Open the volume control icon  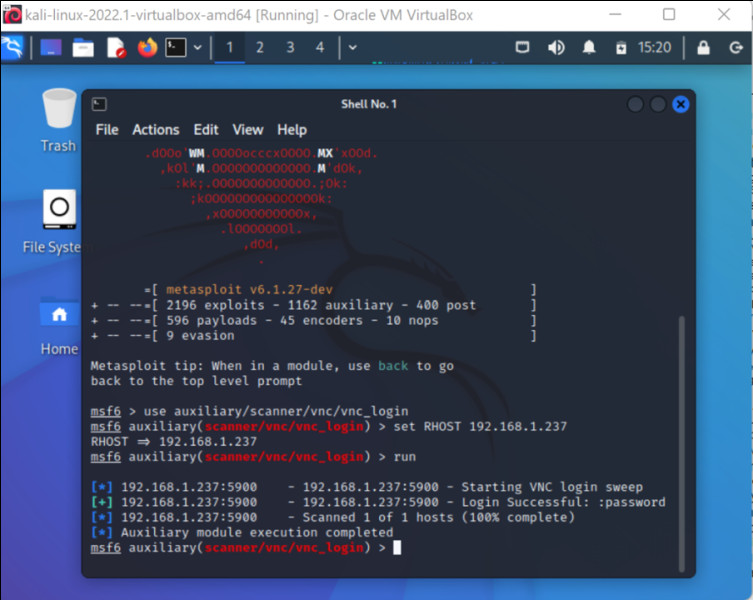point(556,48)
